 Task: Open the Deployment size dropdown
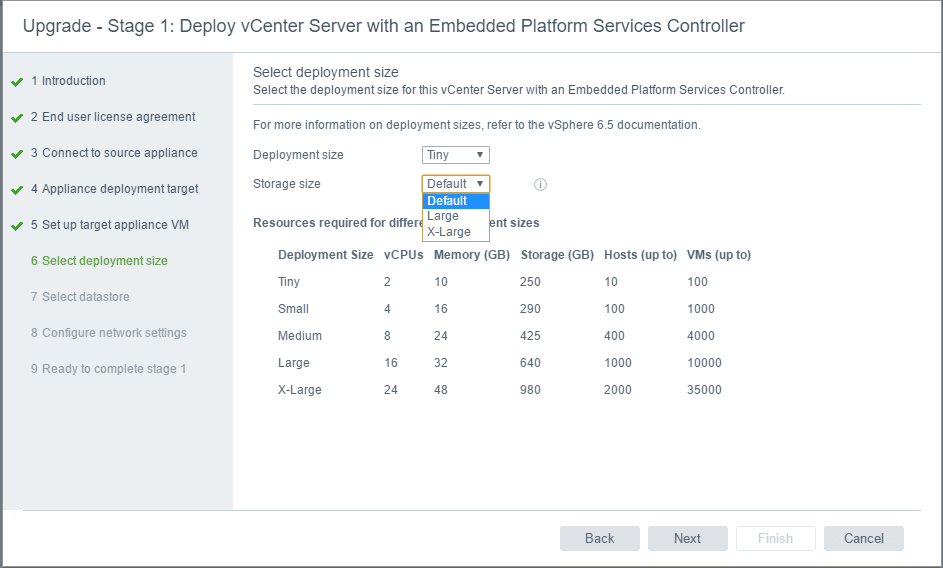(x=456, y=155)
